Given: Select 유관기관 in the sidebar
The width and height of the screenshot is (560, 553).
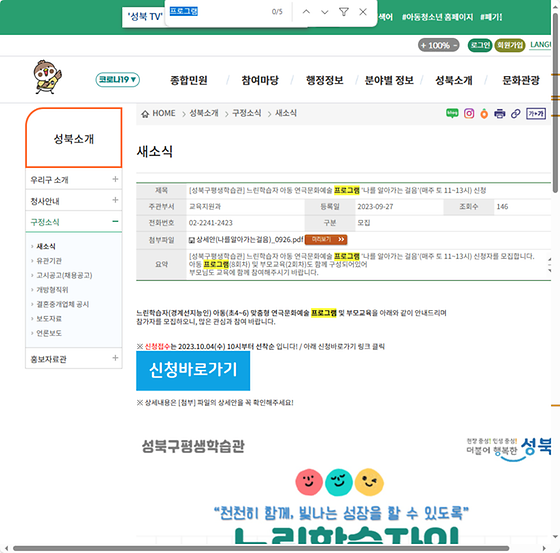Looking at the screenshot, I should (49, 260).
